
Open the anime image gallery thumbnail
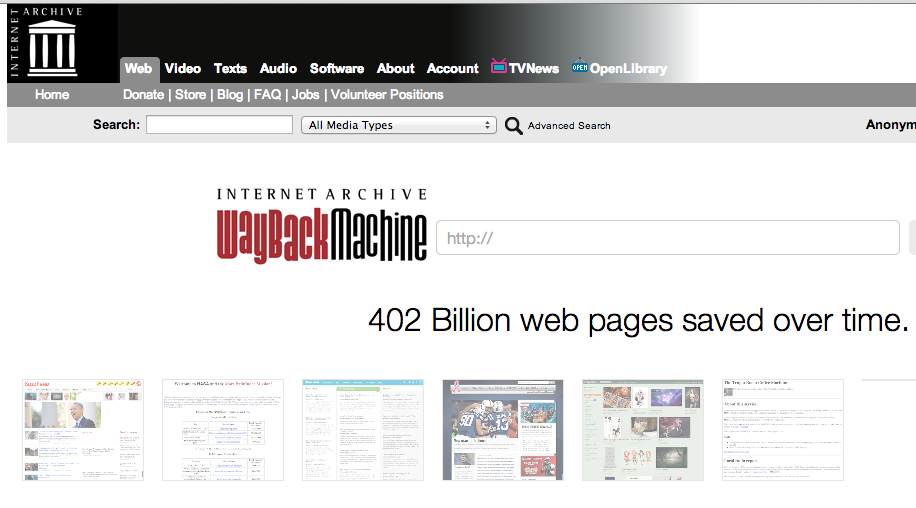tap(643, 430)
